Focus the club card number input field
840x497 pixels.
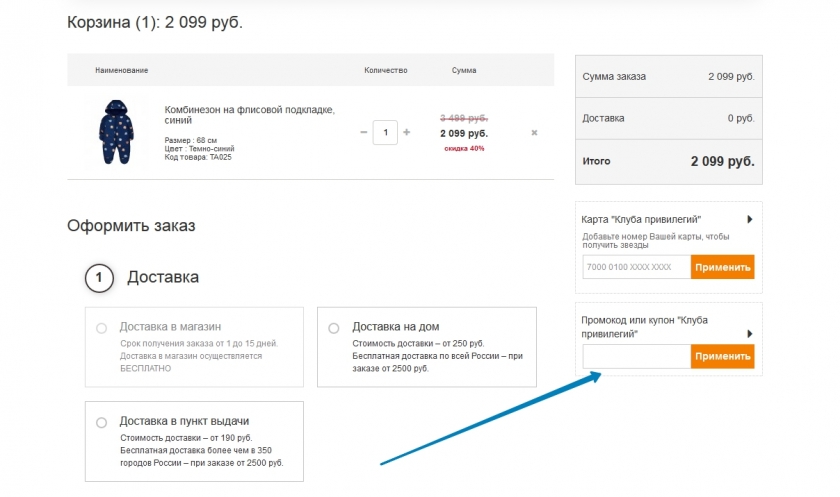click(x=636, y=267)
